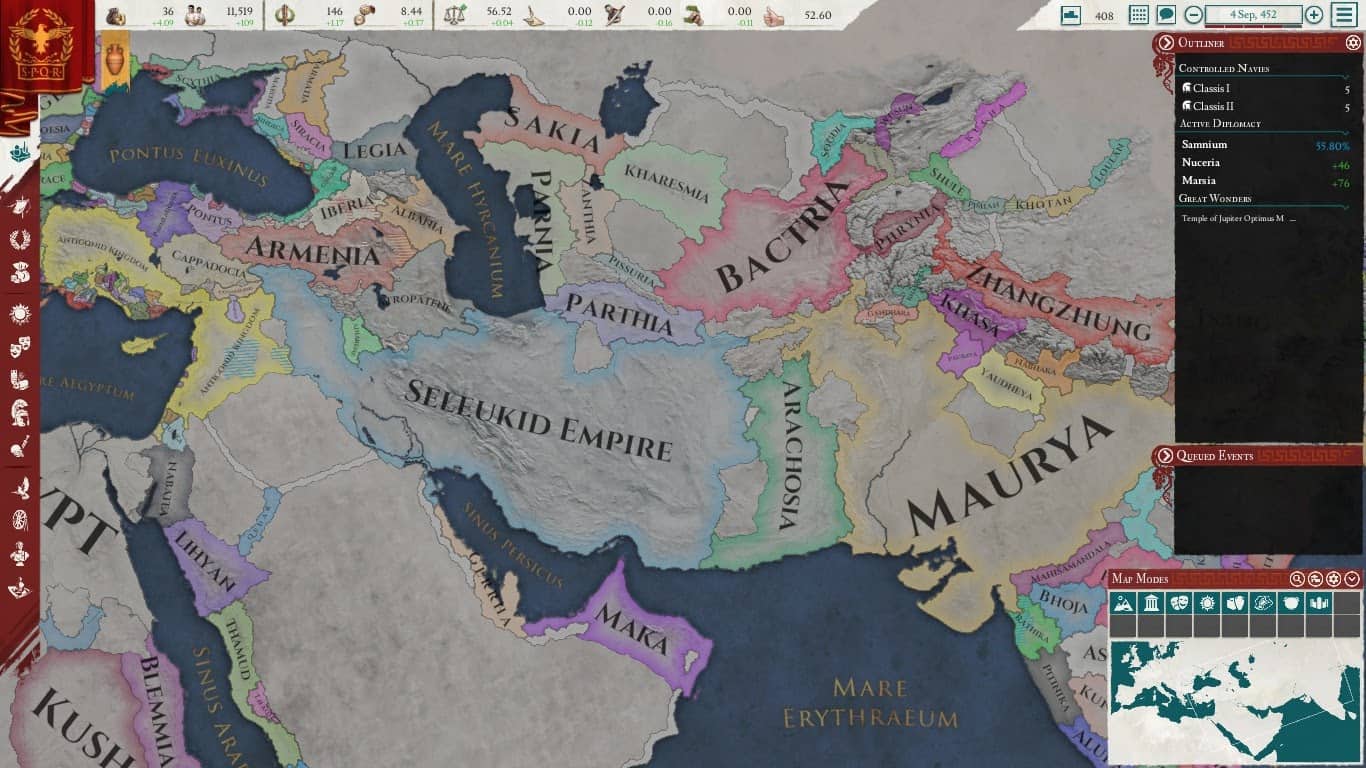The height and width of the screenshot is (768, 1366).
Task: Select the temple map mode icon
Action: click(1150, 603)
